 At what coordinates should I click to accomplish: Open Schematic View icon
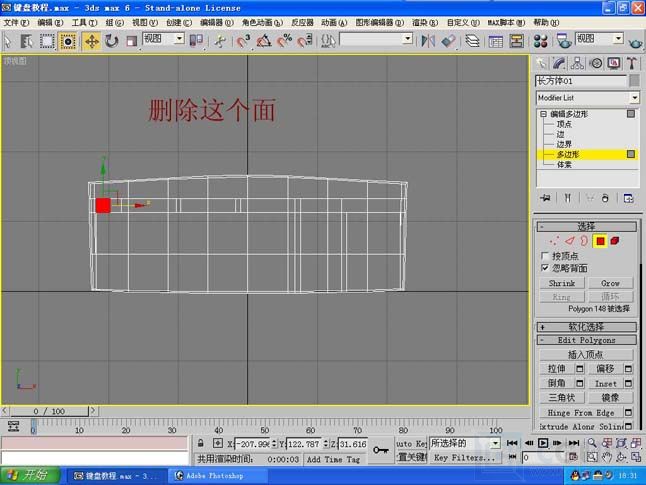tap(516, 41)
